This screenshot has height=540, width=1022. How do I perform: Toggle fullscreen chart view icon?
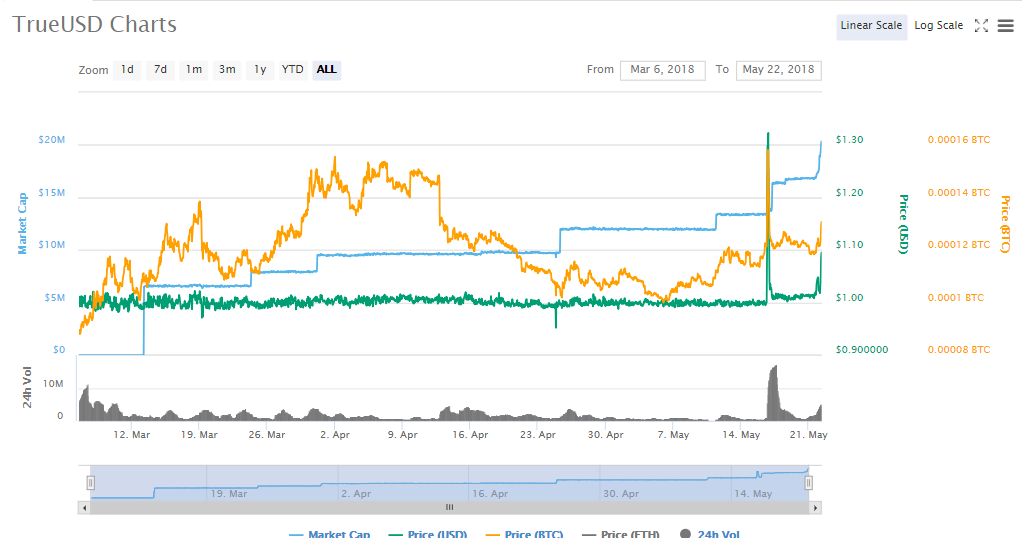[981, 26]
